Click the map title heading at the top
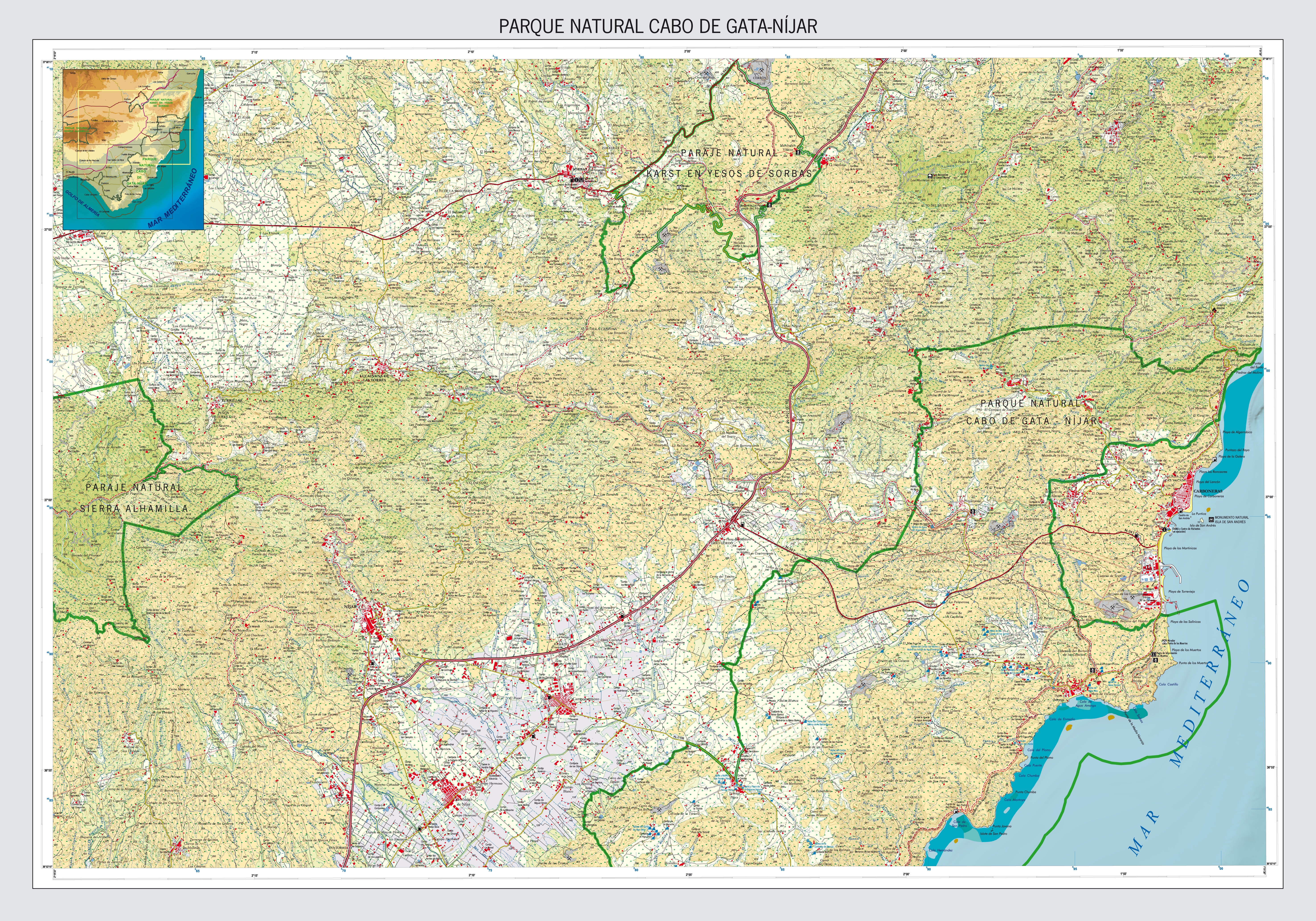 tap(658, 26)
